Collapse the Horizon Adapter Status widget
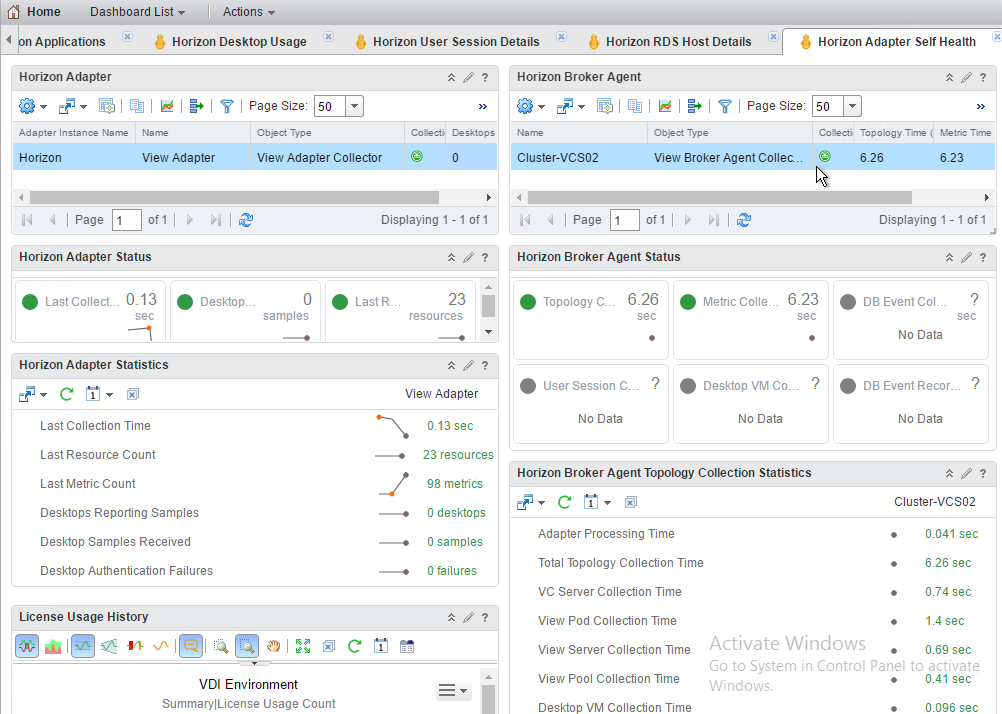 [451, 258]
